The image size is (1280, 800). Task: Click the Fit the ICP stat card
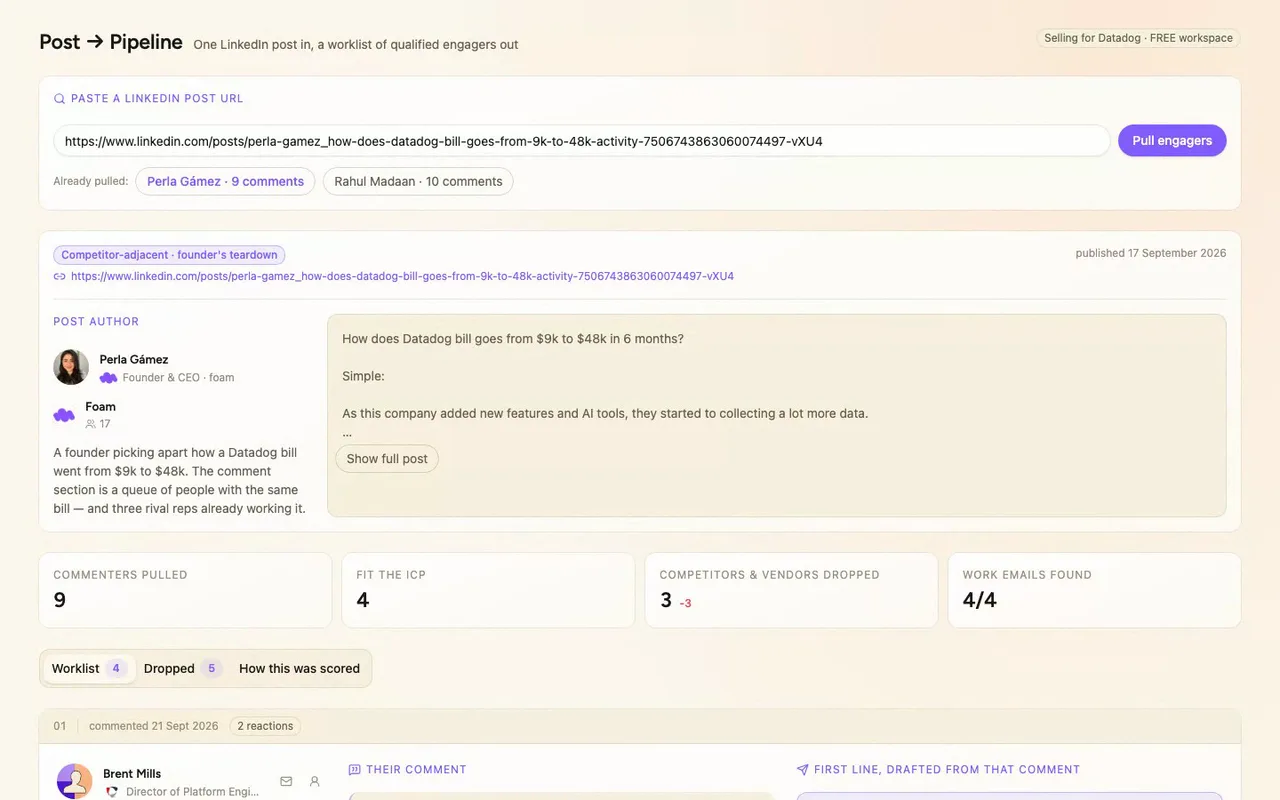(x=488, y=590)
